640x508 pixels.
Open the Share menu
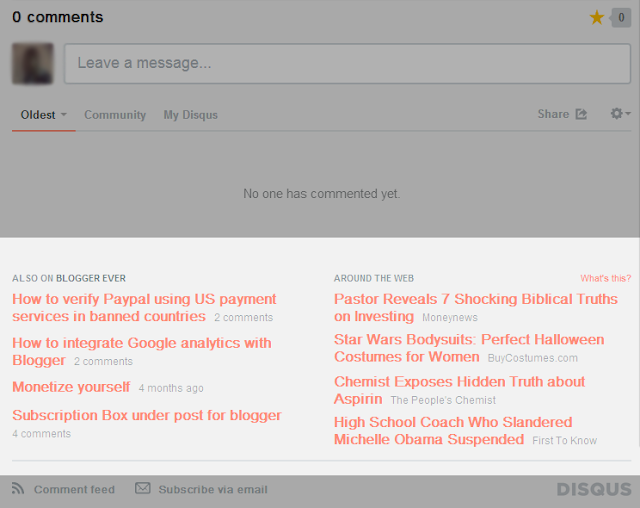[x=553, y=114]
